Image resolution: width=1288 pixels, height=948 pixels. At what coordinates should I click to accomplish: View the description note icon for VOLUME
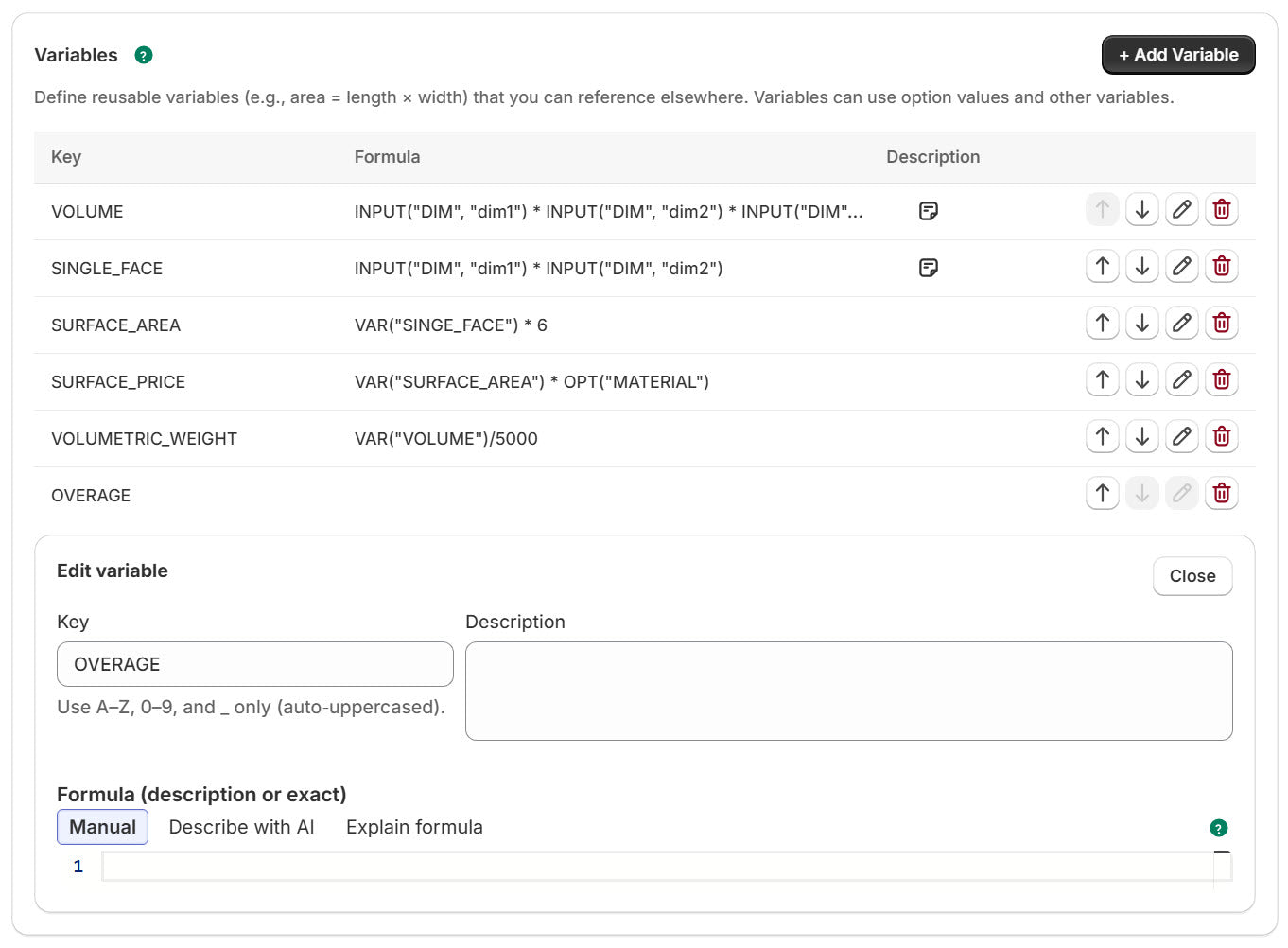pos(929,211)
